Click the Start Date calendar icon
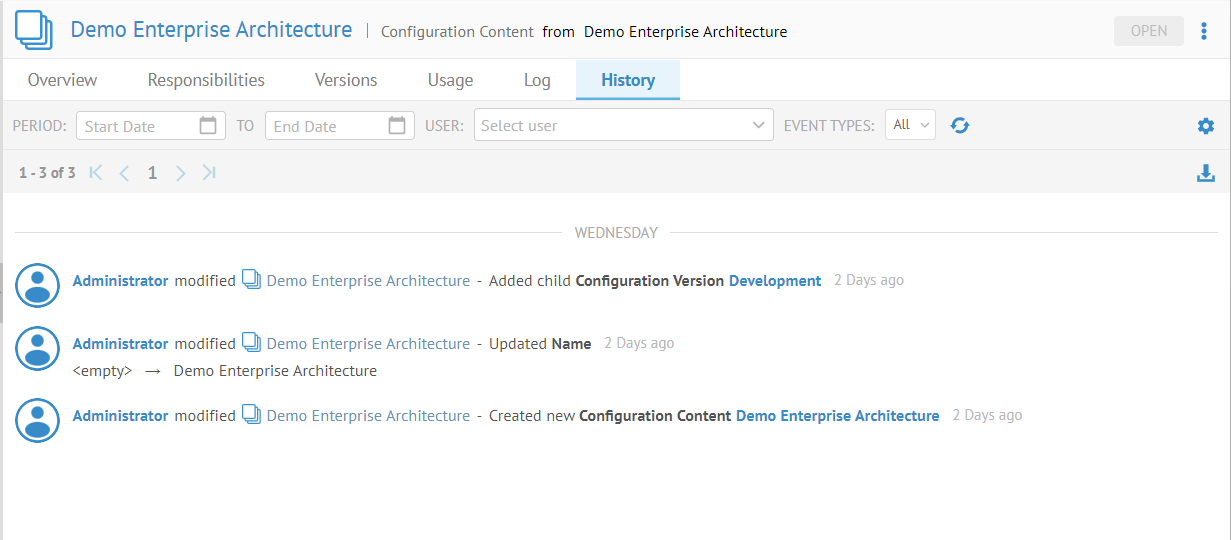The height and width of the screenshot is (540, 1231). pyautogui.click(x=208, y=126)
